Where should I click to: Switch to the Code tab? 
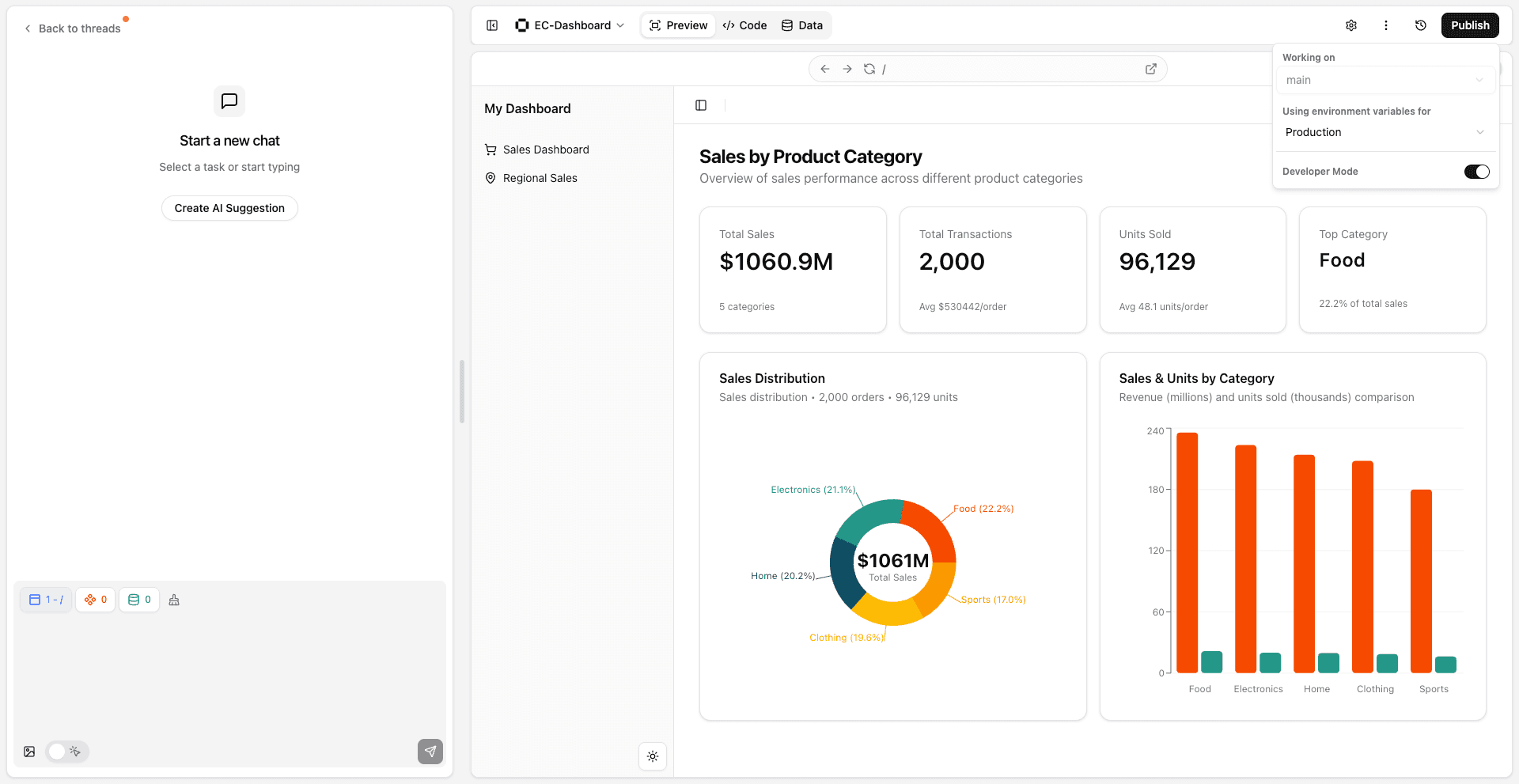click(744, 25)
